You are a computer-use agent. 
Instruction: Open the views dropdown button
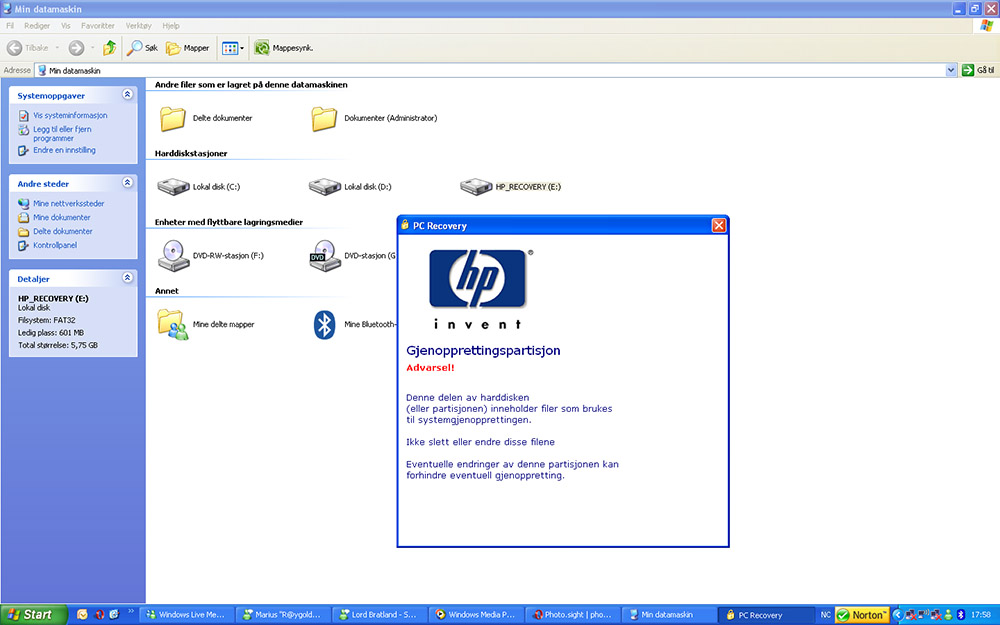(x=233, y=48)
